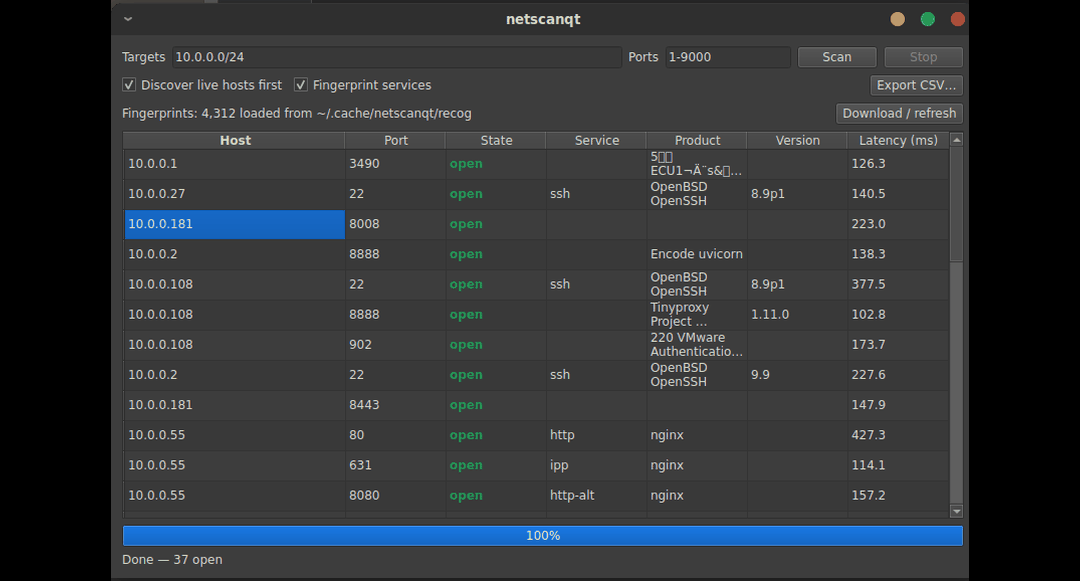1080x581 pixels.
Task: Click latency 126.3 cell
Action: coord(898,164)
